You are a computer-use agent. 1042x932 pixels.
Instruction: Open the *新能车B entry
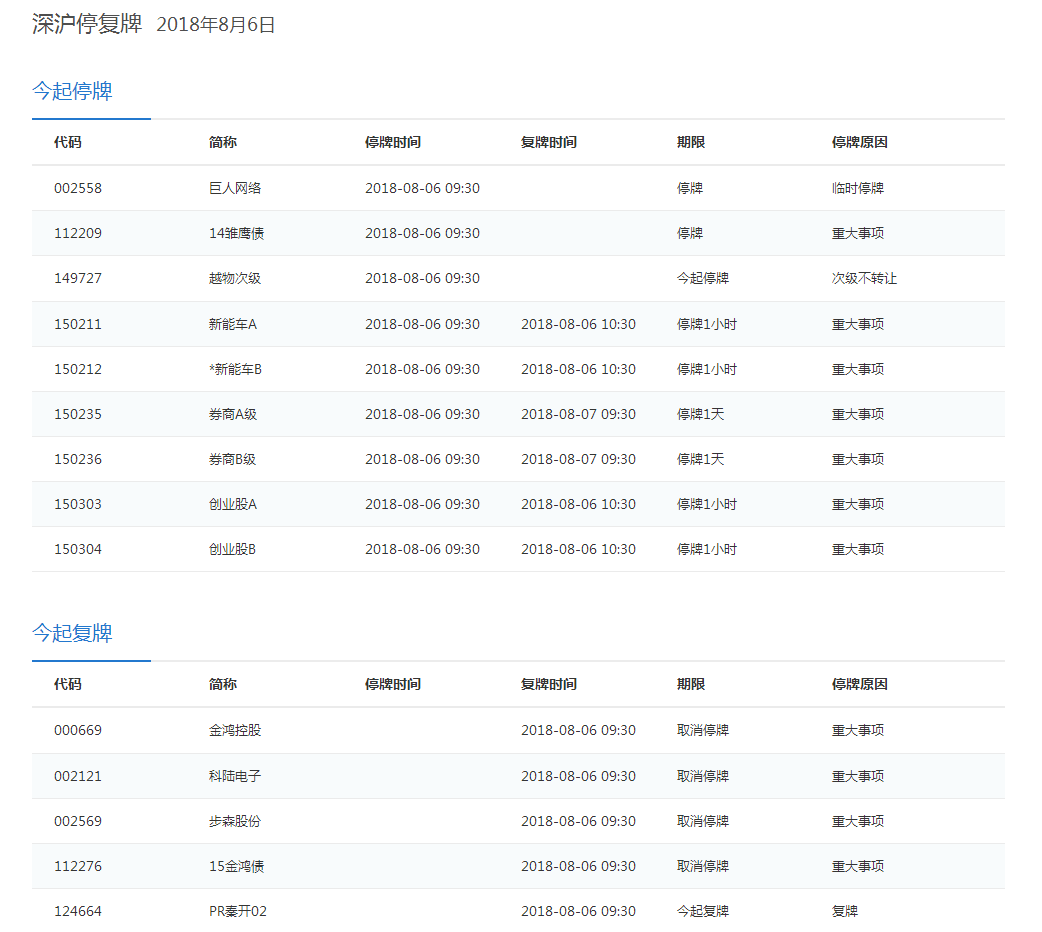[x=235, y=369]
